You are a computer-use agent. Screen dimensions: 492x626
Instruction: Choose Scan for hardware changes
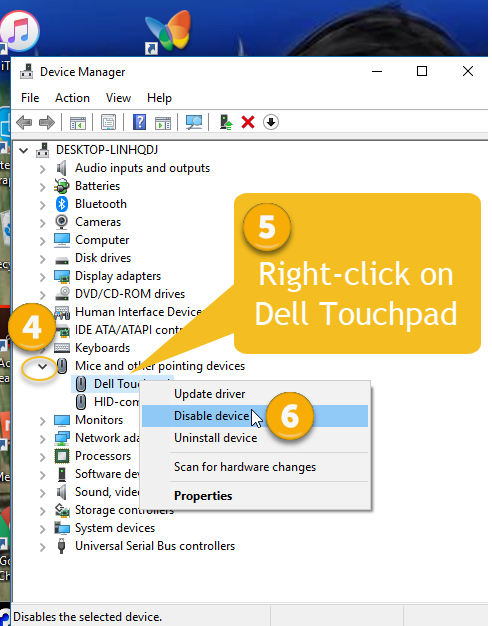[x=255, y=467]
